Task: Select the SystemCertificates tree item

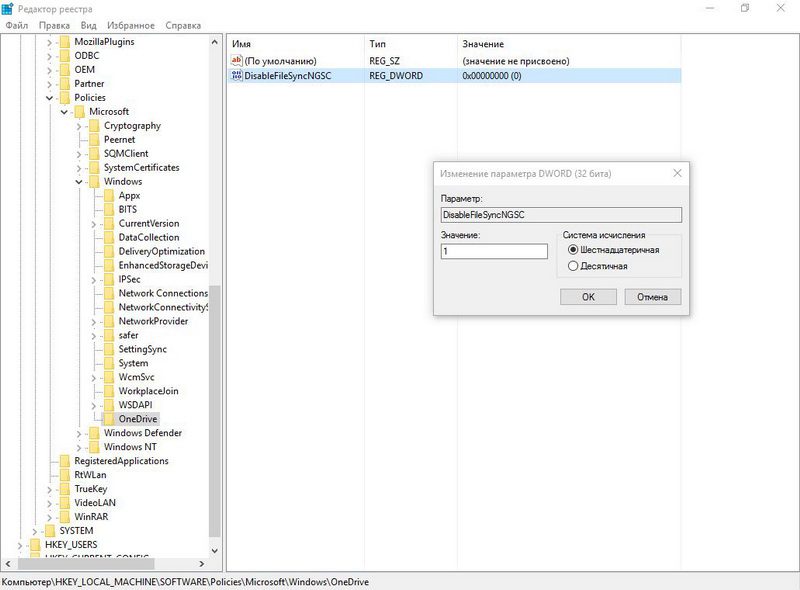Action: pyautogui.click(x=141, y=167)
